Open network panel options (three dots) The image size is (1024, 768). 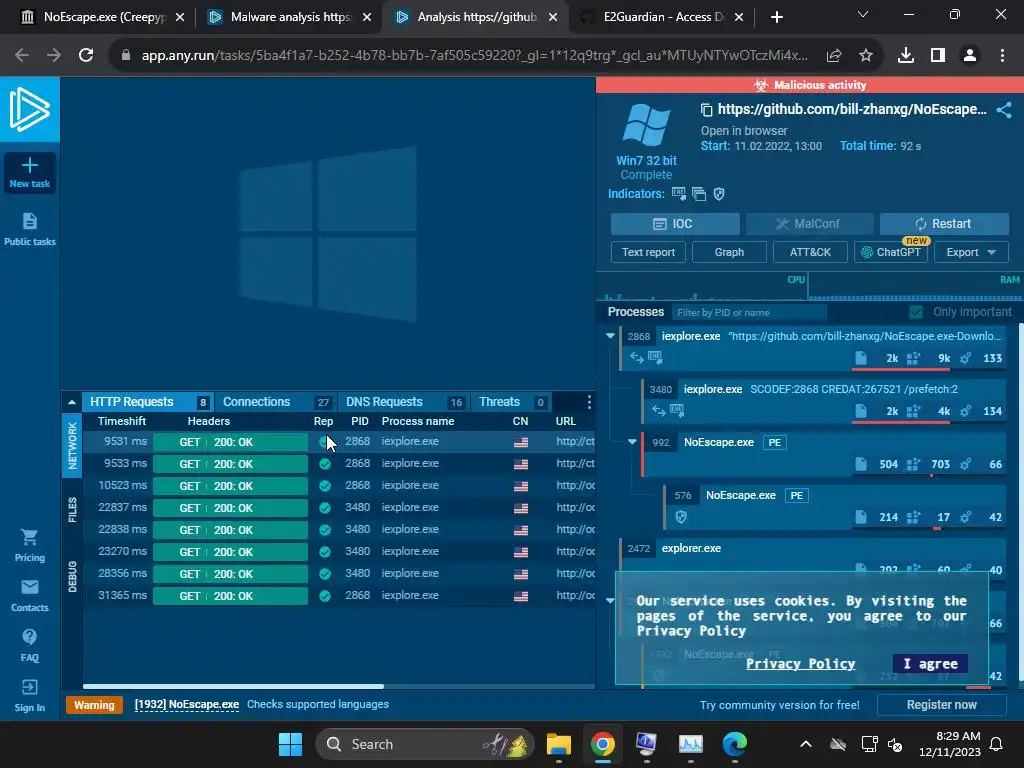(589, 402)
